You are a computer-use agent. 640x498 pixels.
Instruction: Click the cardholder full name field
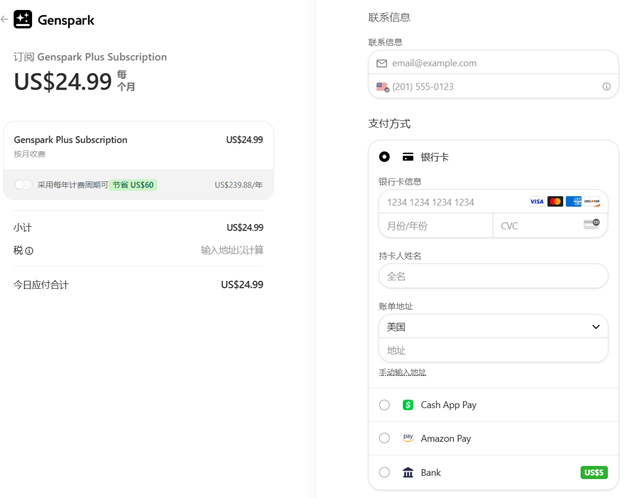pos(493,276)
